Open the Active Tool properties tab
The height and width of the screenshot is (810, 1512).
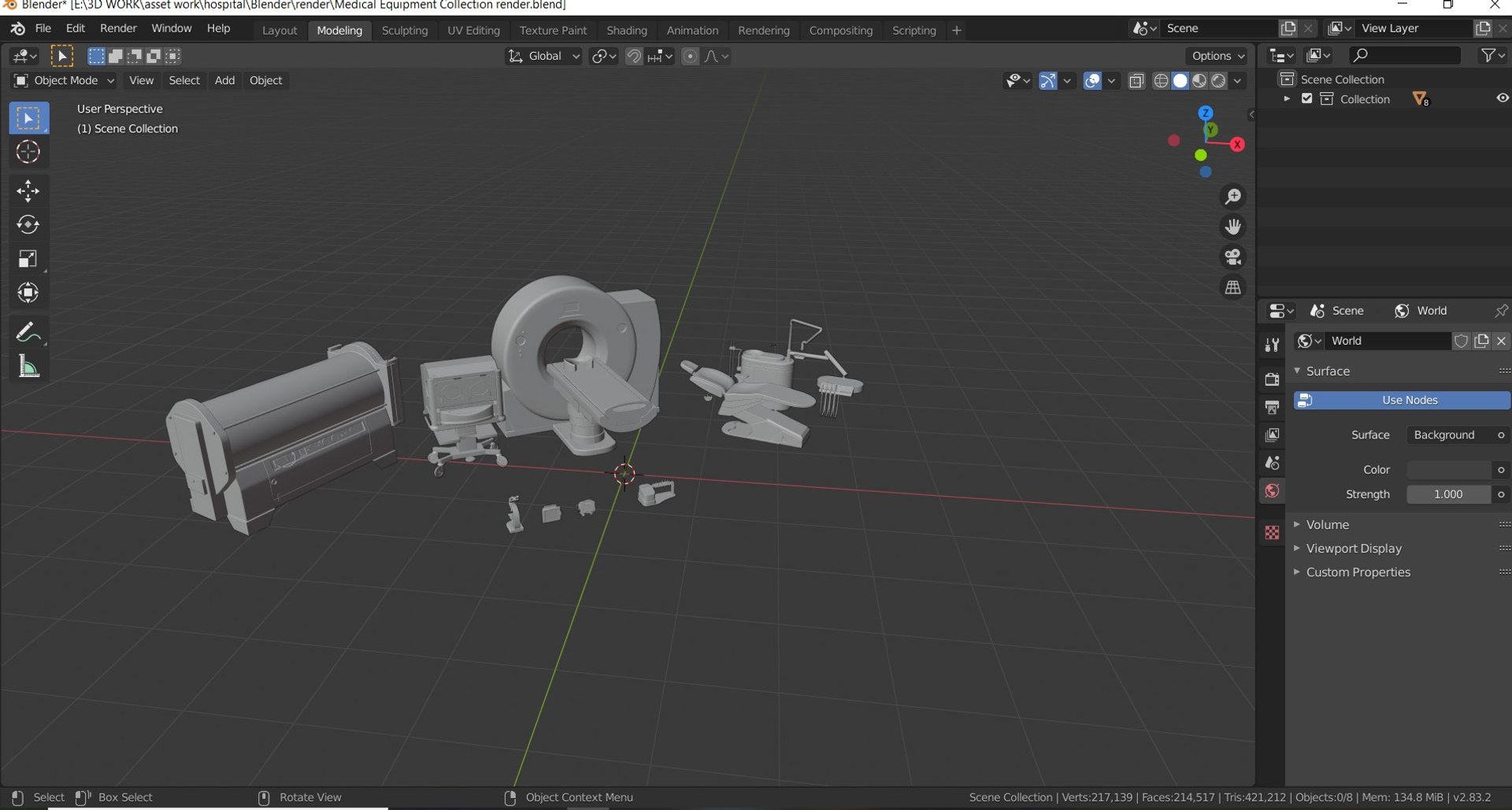1272,345
